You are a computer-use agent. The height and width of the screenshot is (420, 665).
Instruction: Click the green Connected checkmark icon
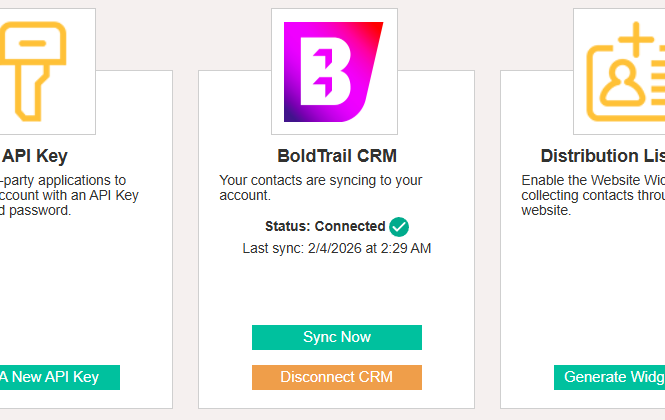(x=399, y=227)
